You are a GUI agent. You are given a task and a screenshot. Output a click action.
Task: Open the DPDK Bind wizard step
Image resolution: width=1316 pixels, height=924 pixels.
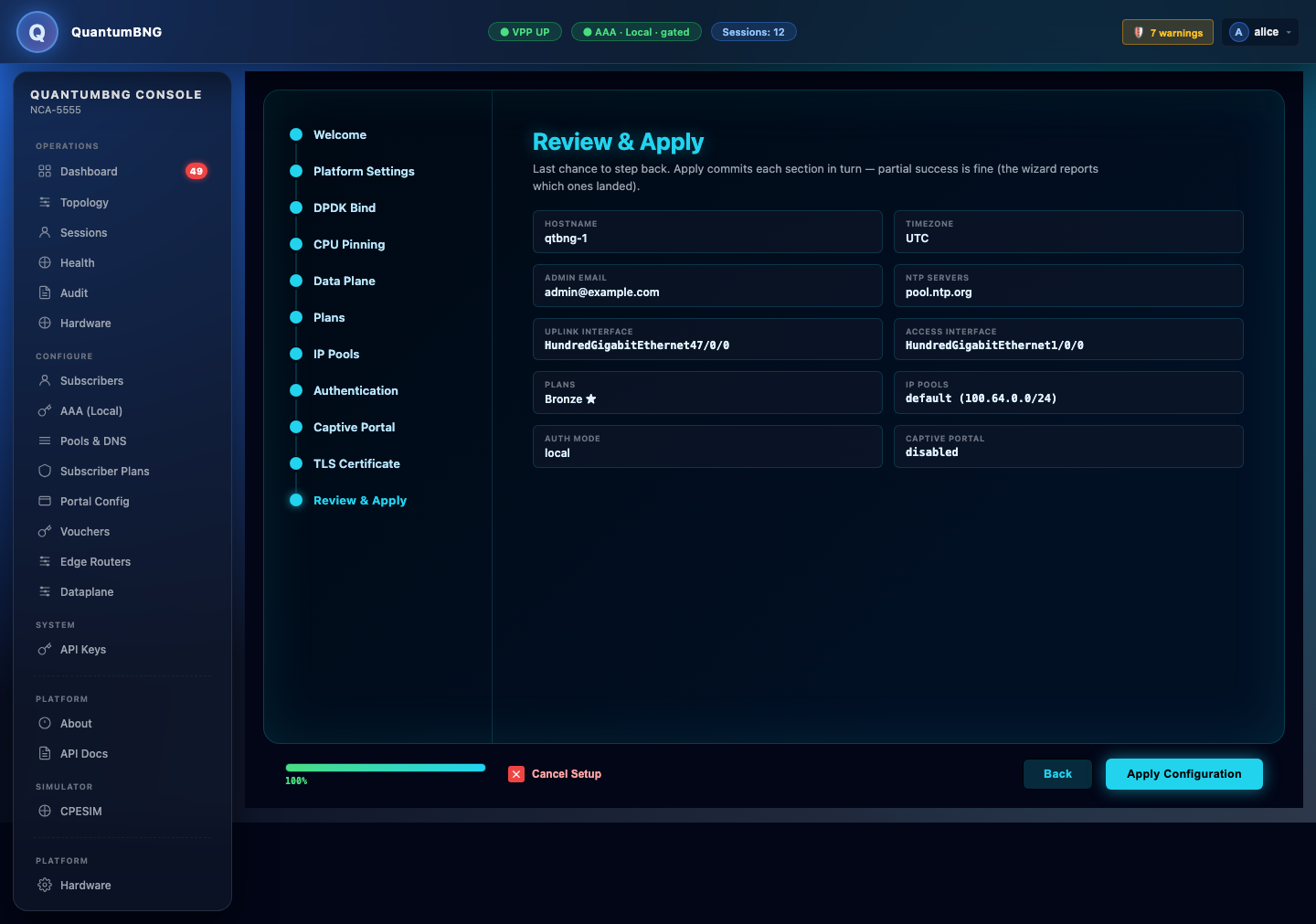[x=334, y=207]
